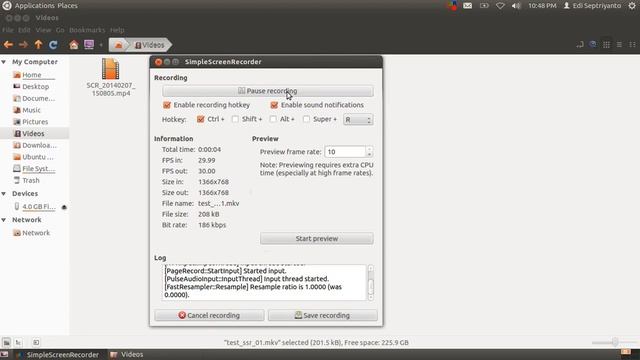Image resolution: width=640 pixels, height=360 pixels.
Task: Collapse the Network section
Action: click(x=4, y=220)
